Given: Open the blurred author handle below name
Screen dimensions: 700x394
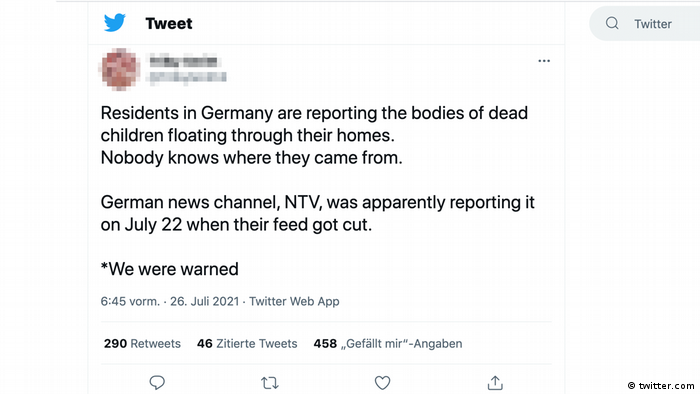Looking at the screenshot, I should (x=188, y=78).
